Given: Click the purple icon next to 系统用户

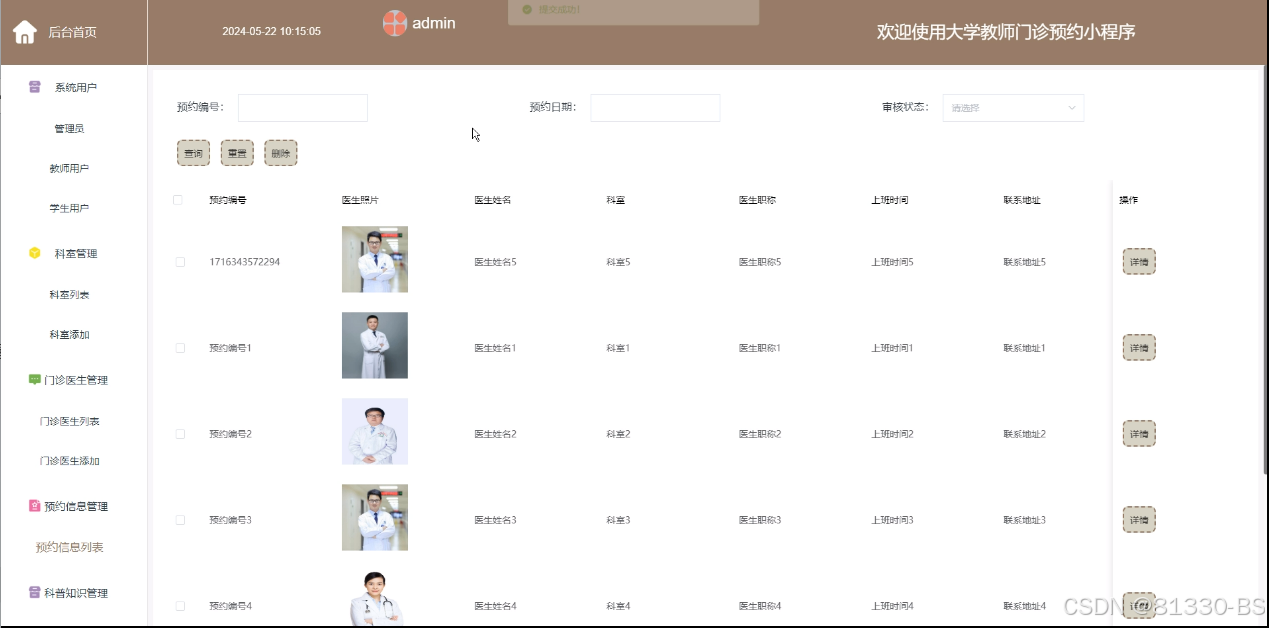Looking at the screenshot, I should [35, 87].
